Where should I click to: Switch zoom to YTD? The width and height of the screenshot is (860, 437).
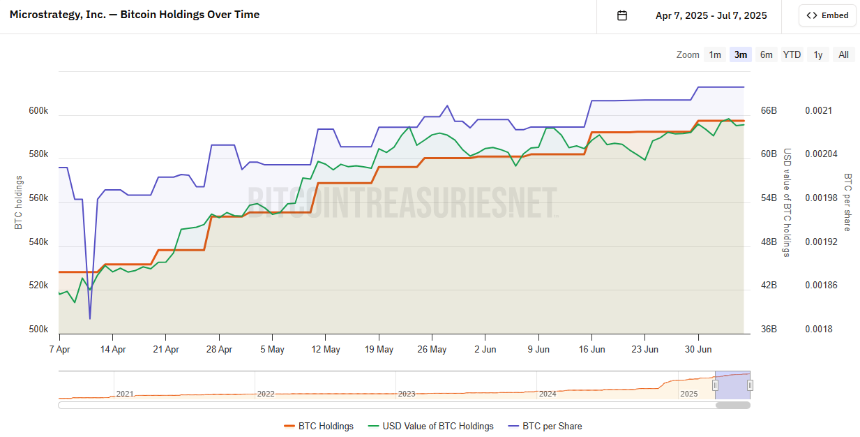791,55
